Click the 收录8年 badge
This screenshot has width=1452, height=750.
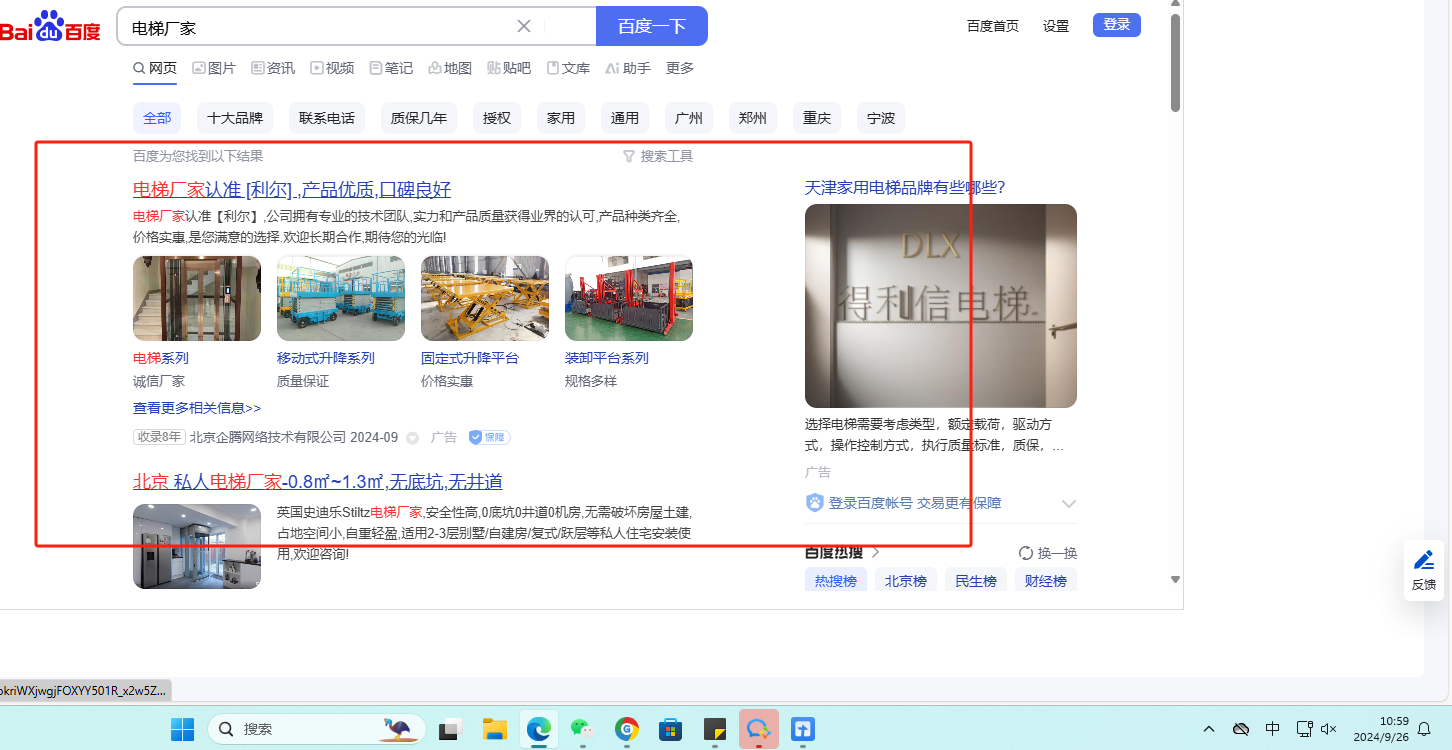tap(160, 437)
